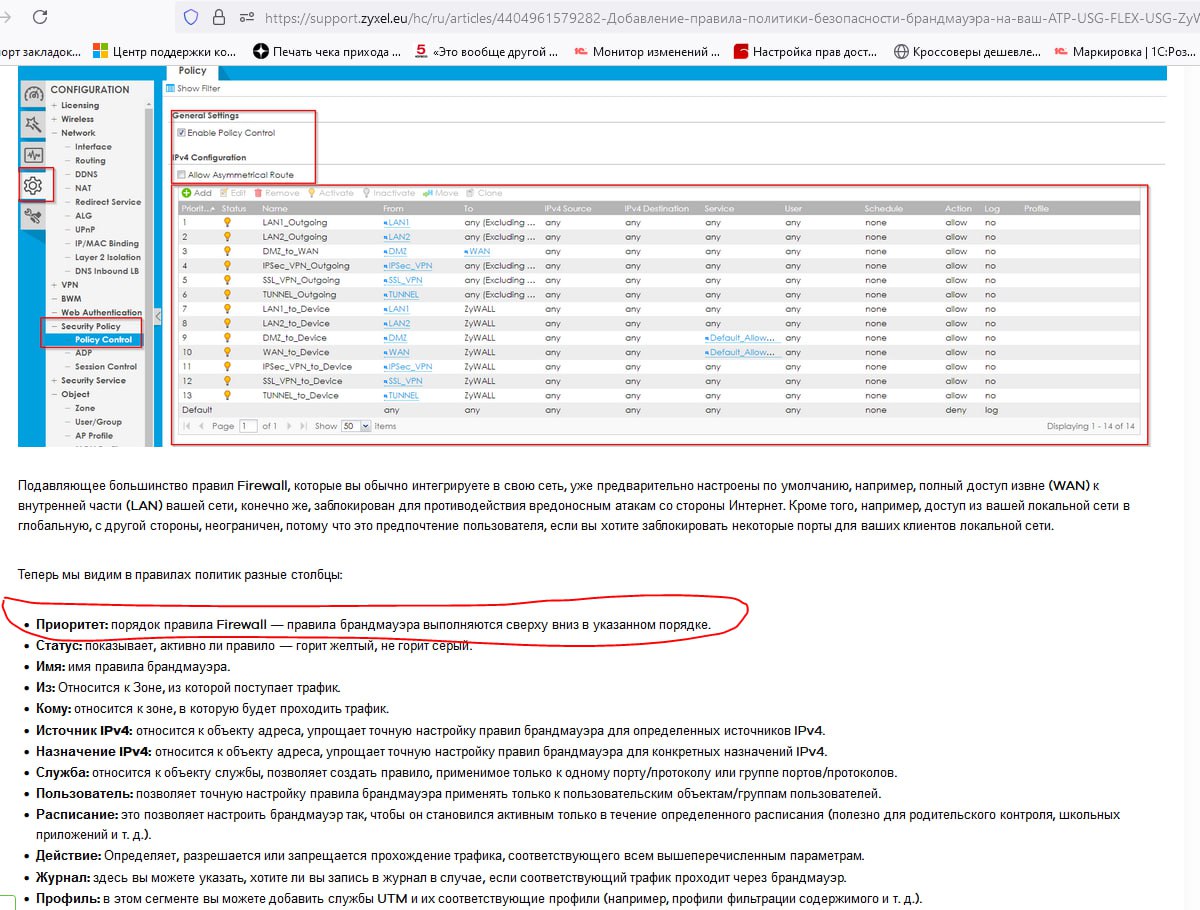
Task: Go to first page arrow in pager
Action: (187, 426)
